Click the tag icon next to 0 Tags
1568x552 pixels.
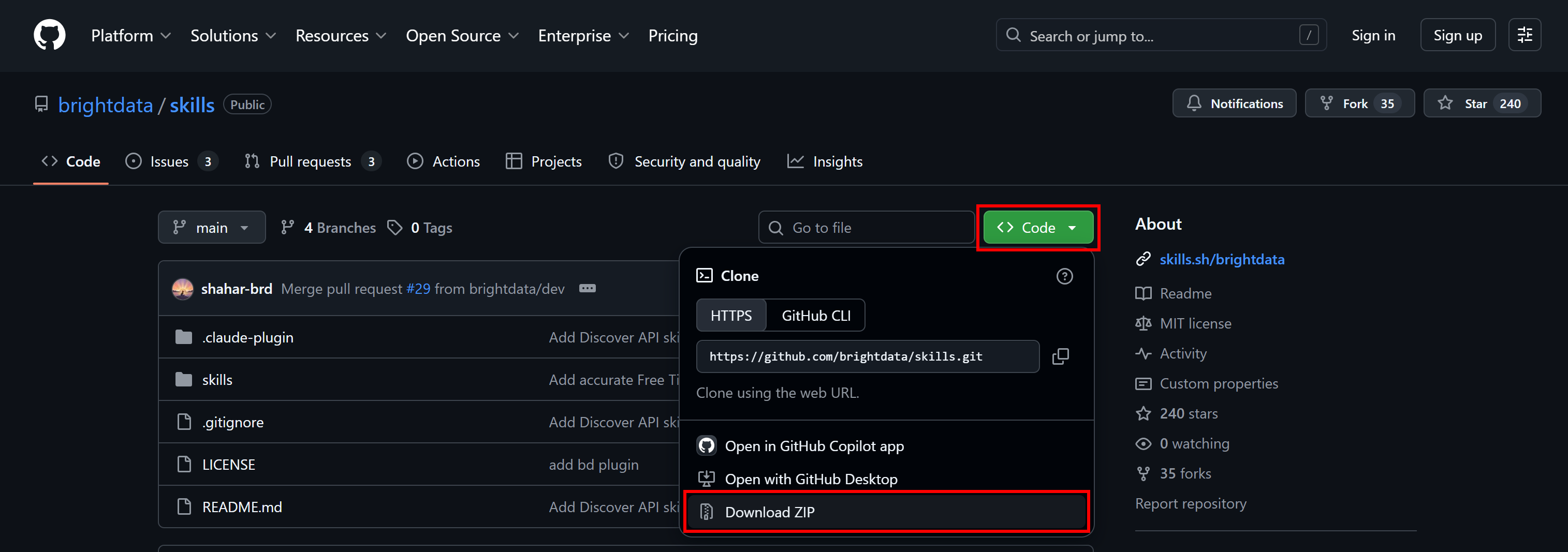tap(395, 228)
